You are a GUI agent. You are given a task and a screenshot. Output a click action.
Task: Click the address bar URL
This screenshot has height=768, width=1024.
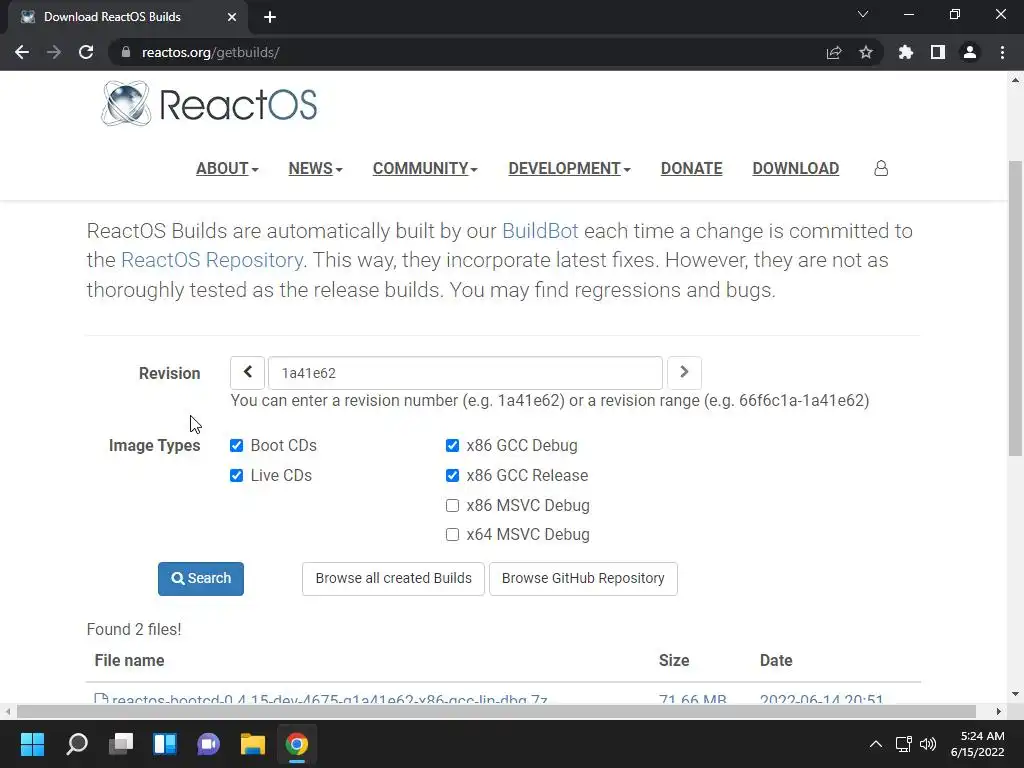pos(210,52)
